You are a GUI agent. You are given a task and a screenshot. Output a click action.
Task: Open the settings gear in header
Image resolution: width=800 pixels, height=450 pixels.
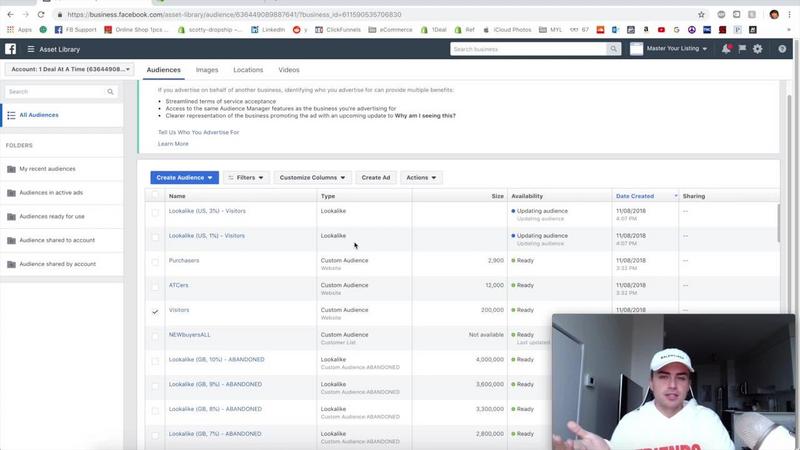click(x=758, y=49)
